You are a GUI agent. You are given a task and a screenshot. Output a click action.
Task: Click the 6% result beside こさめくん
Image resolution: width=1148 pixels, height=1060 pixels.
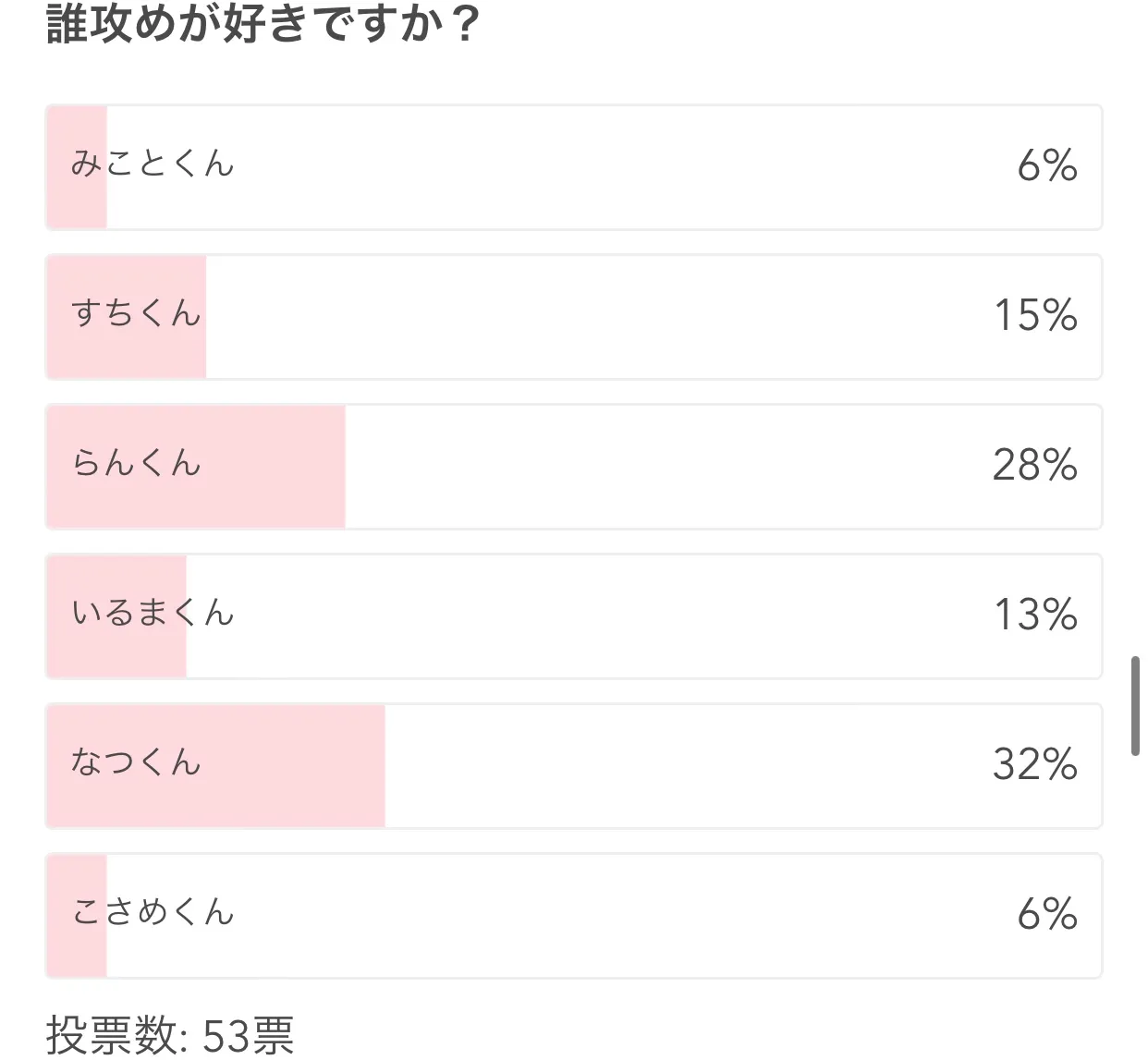coord(1046,915)
